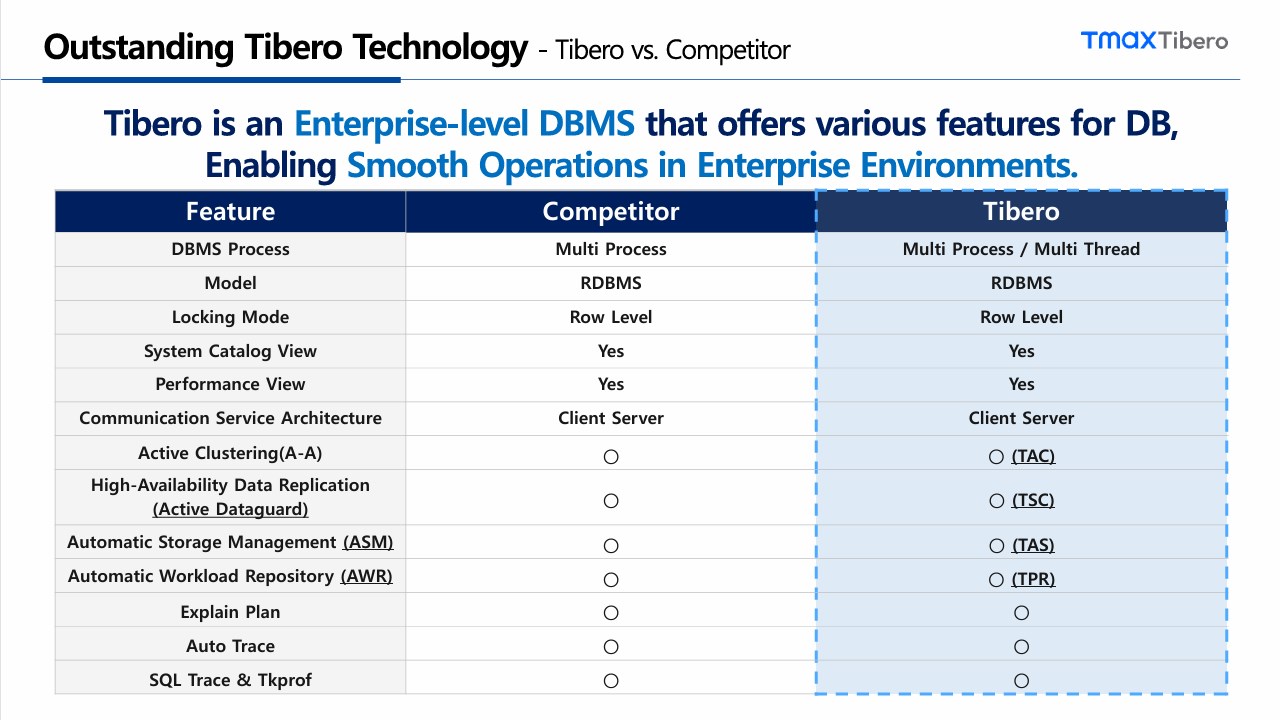
Task: Click 'Row Level' in the Tibero column
Action: click(x=1021, y=317)
